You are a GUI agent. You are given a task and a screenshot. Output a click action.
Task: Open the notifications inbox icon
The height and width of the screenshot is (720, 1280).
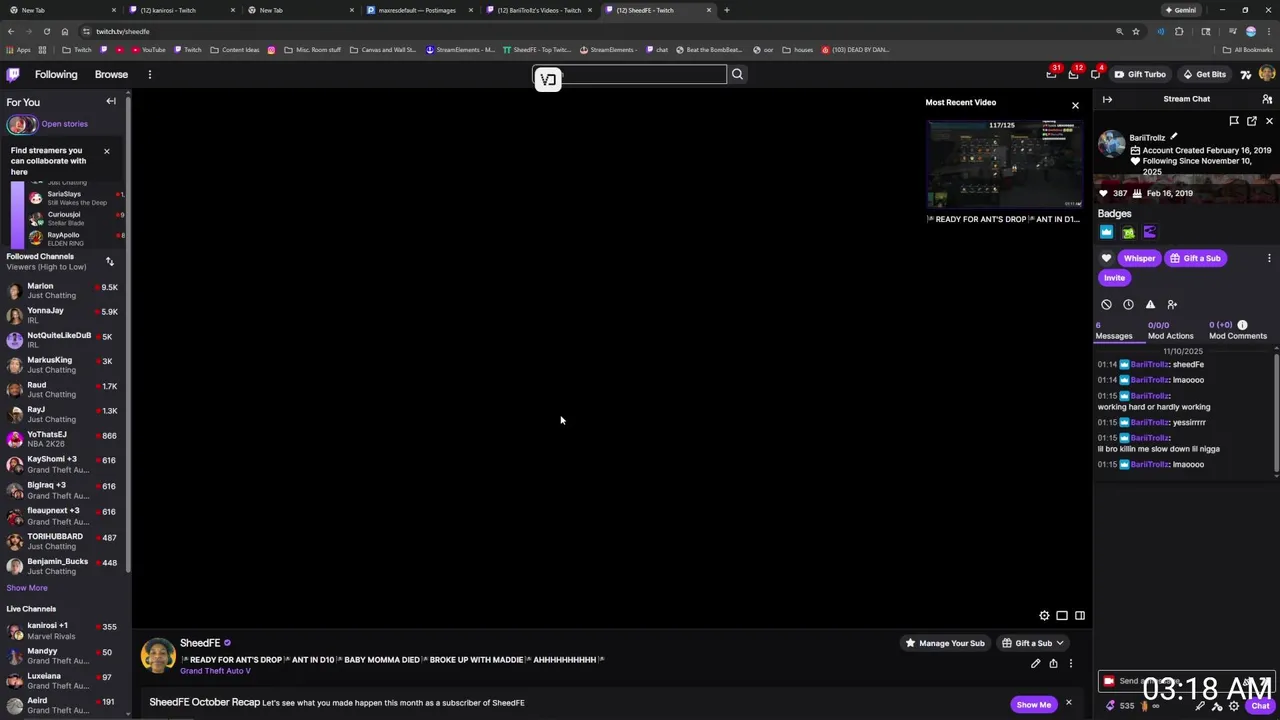(x=1073, y=74)
